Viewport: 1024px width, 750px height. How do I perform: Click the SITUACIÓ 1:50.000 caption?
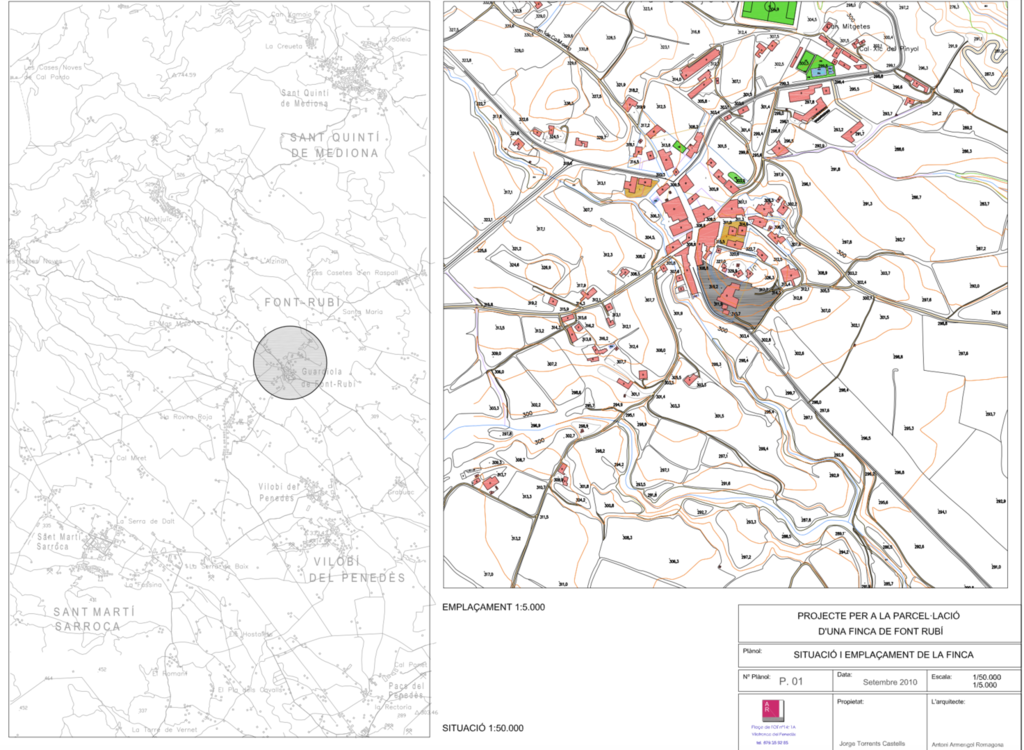(x=483, y=728)
